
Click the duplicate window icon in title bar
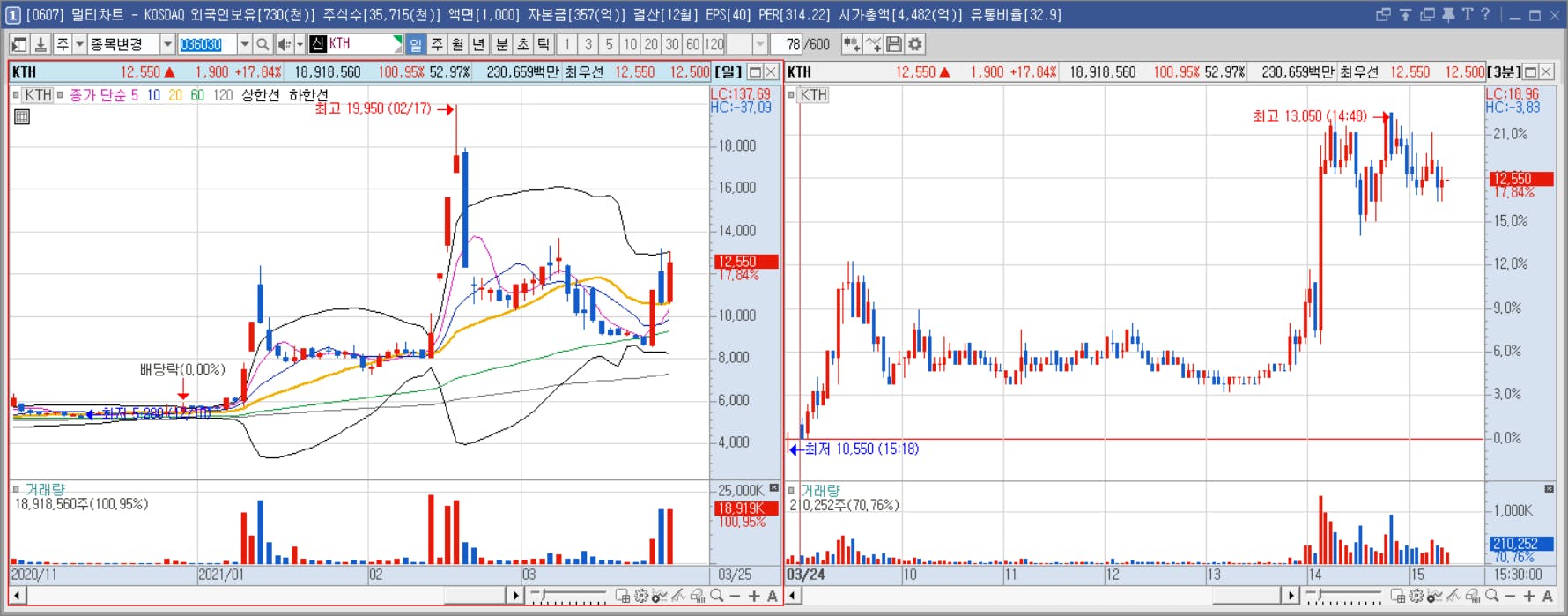pyautogui.click(x=1427, y=14)
